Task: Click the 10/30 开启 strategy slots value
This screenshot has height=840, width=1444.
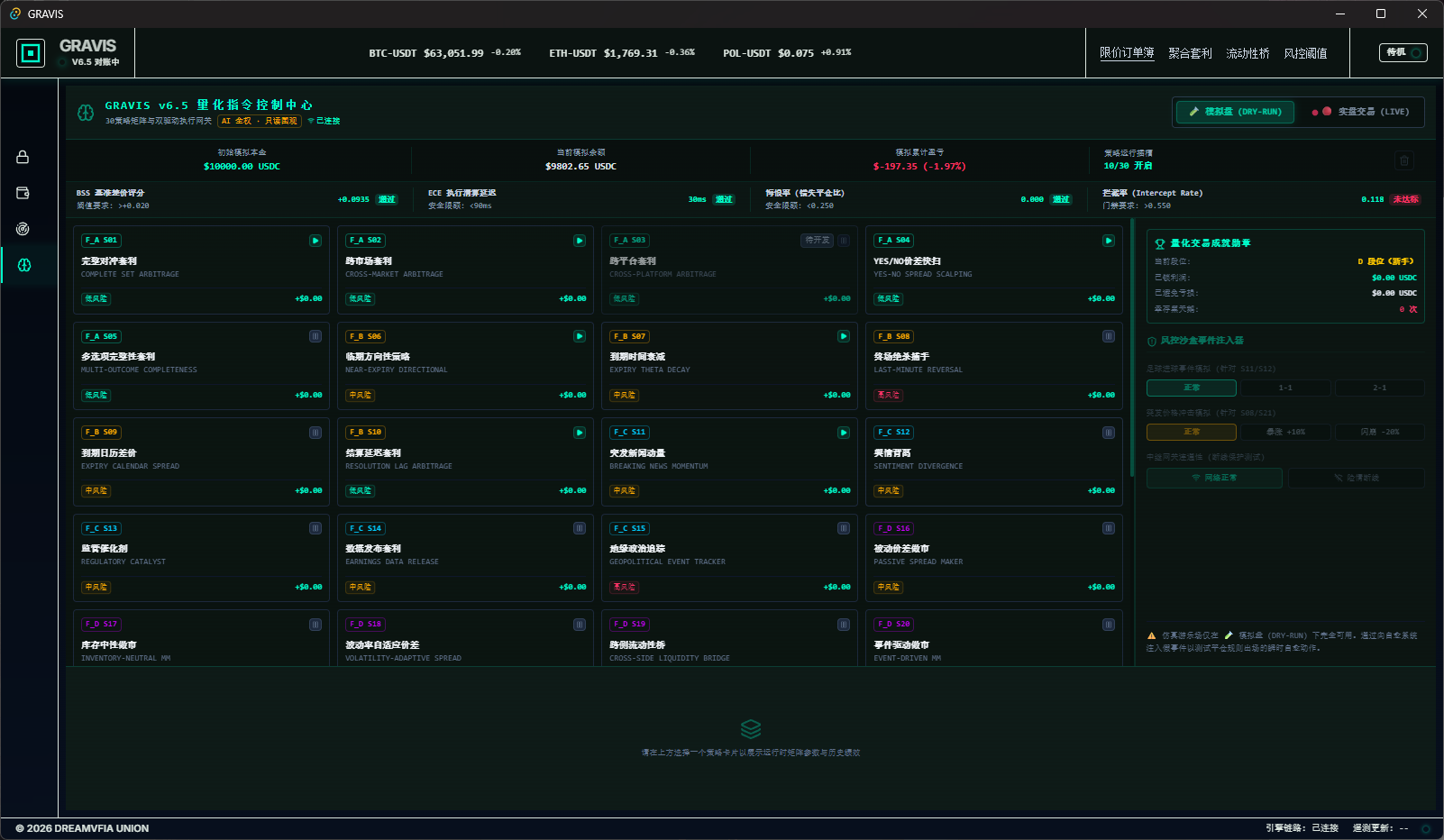Action: pyautogui.click(x=1128, y=166)
